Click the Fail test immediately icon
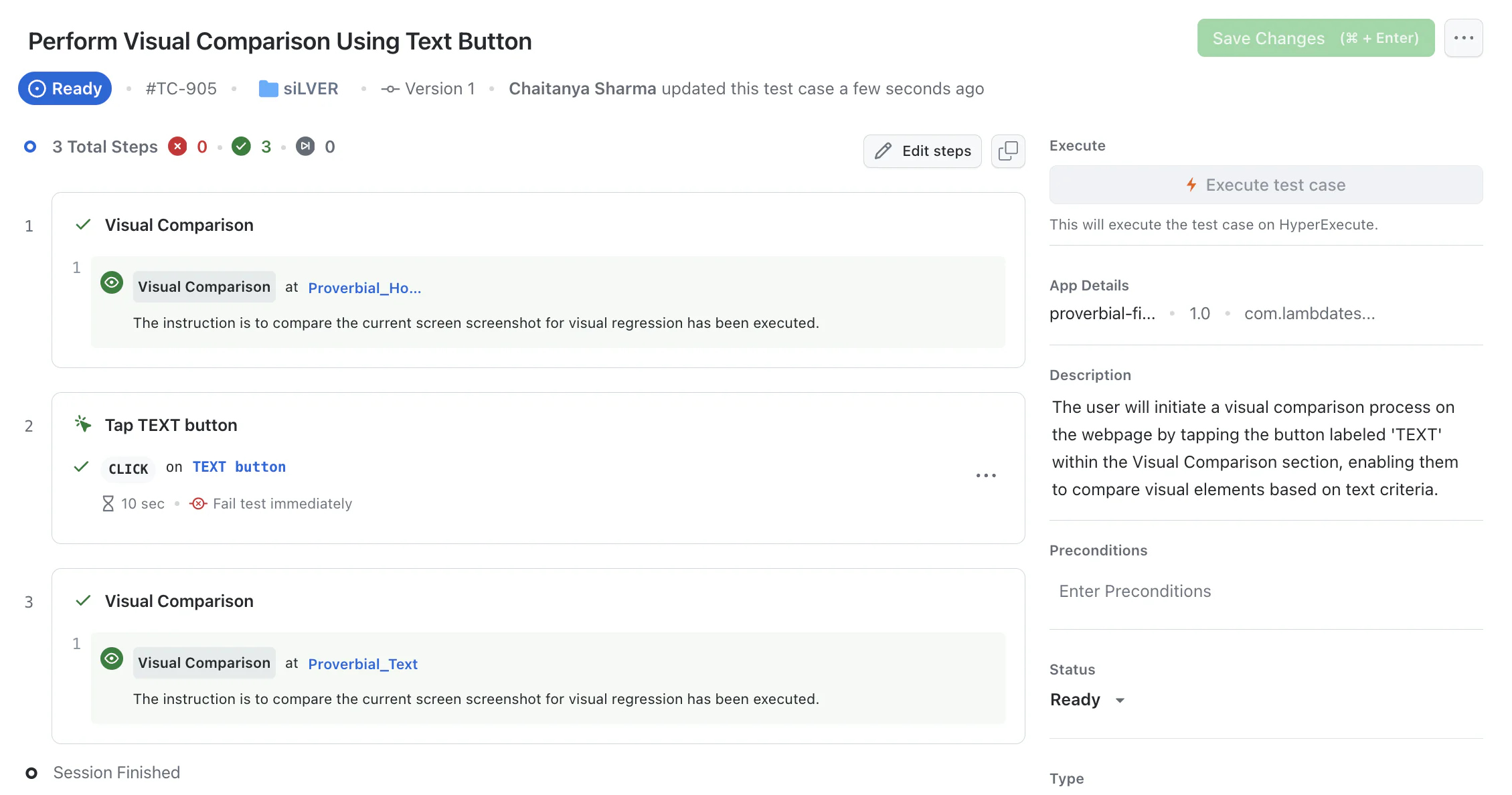This screenshot has width=1512, height=795. [198, 503]
